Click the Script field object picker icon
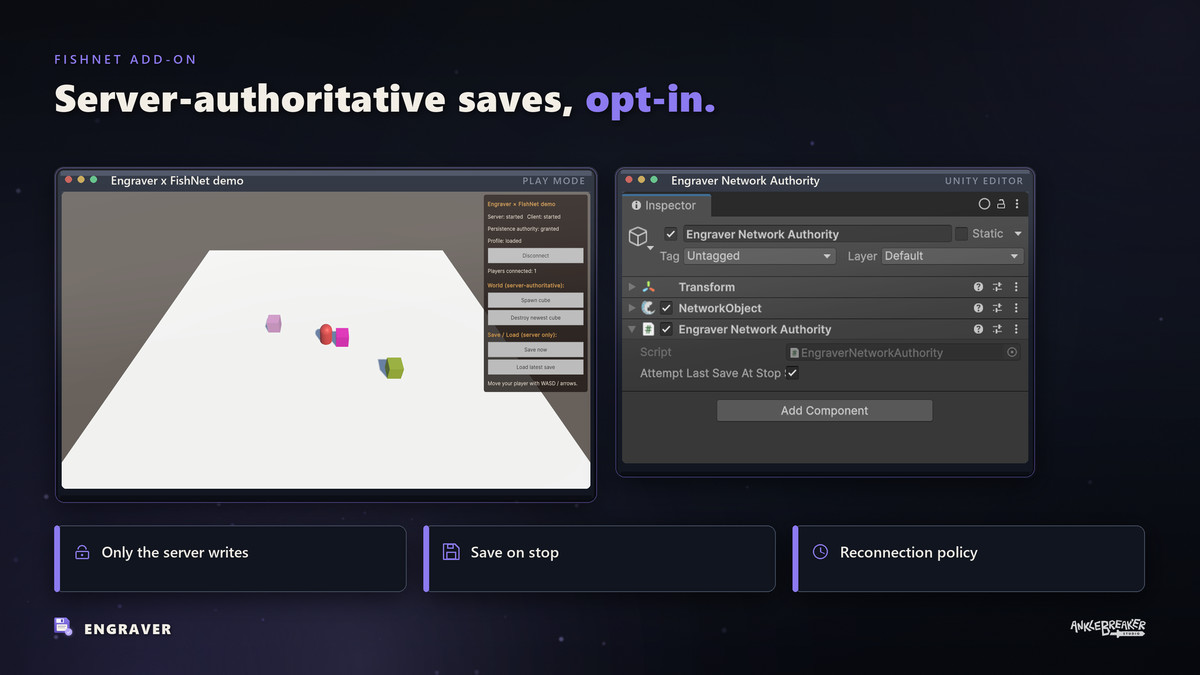 1012,352
